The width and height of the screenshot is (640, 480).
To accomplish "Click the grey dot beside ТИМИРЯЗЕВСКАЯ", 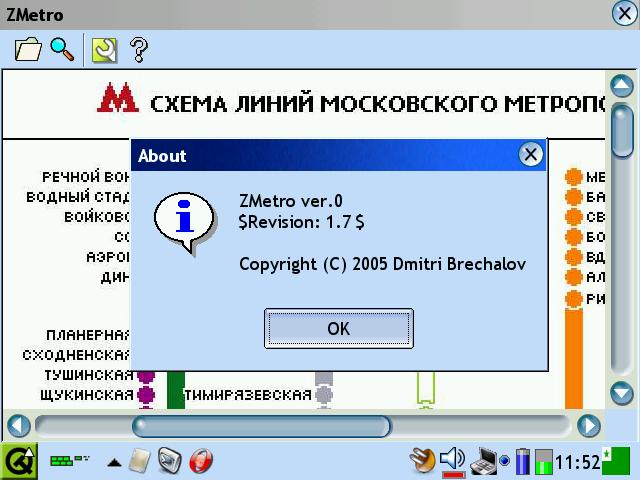I will click(x=324, y=395).
